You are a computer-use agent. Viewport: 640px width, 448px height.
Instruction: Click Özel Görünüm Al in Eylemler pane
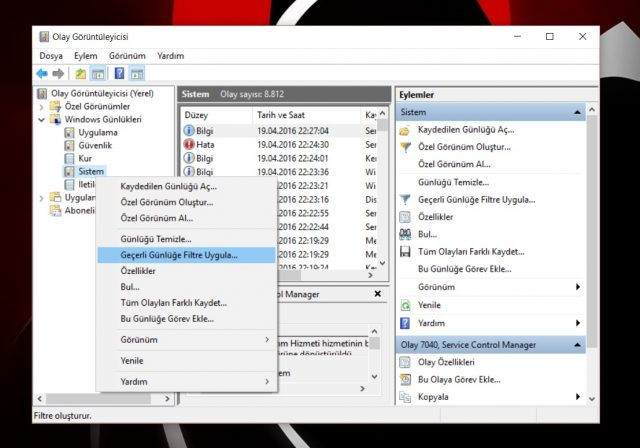(454, 164)
